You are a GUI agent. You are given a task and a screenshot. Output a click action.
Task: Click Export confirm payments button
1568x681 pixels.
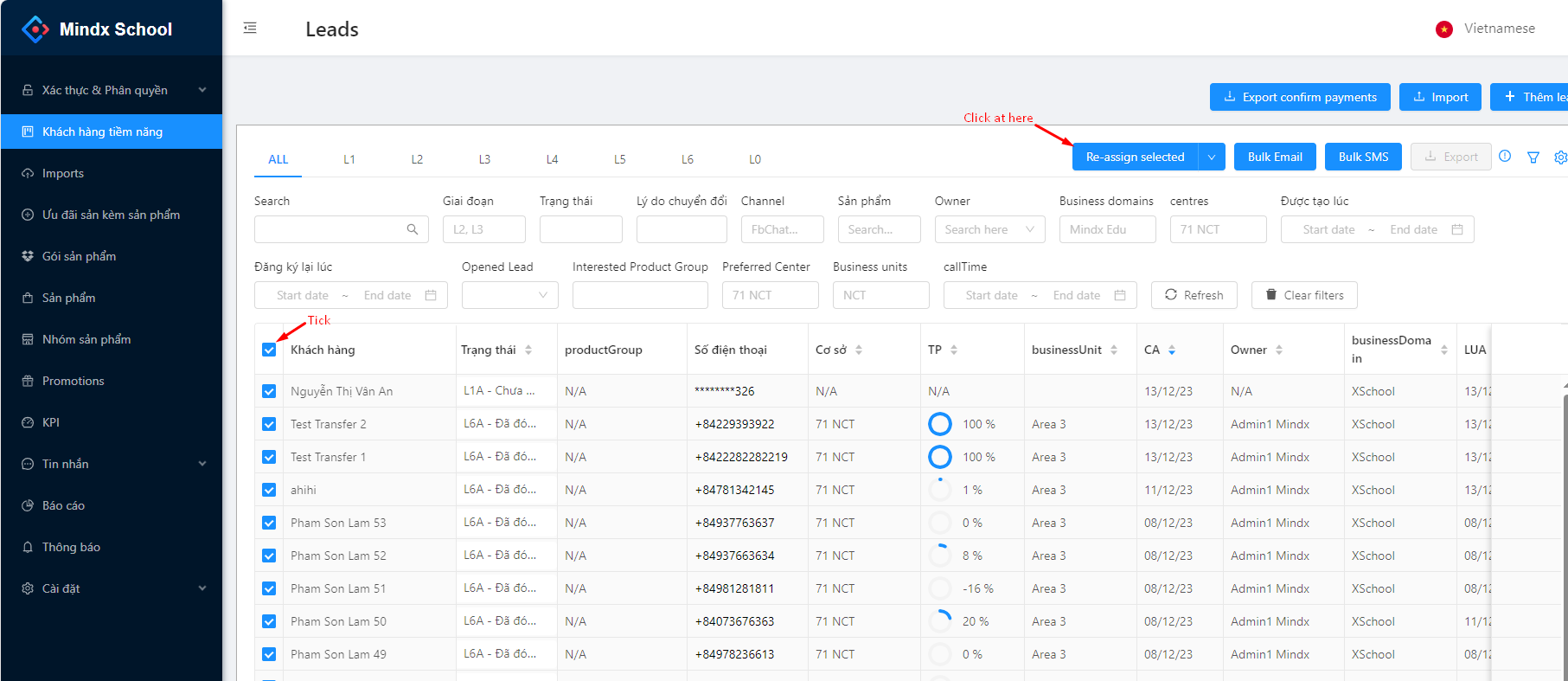pos(1300,97)
